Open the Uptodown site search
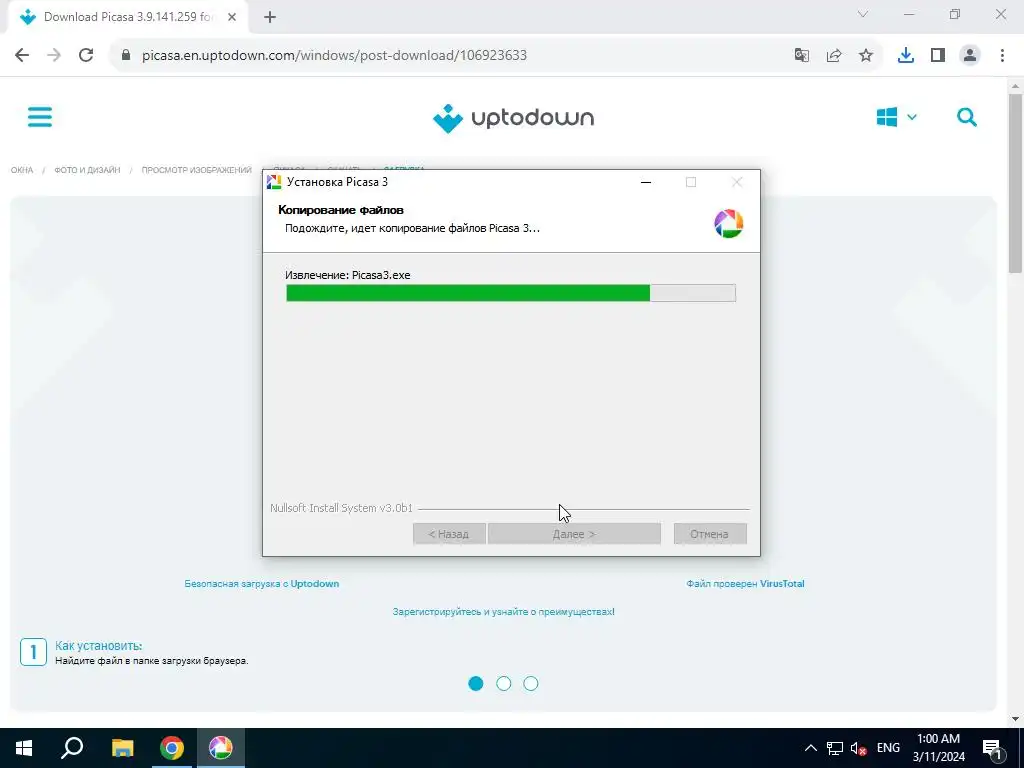Screen dimensions: 1024x768 967,118
